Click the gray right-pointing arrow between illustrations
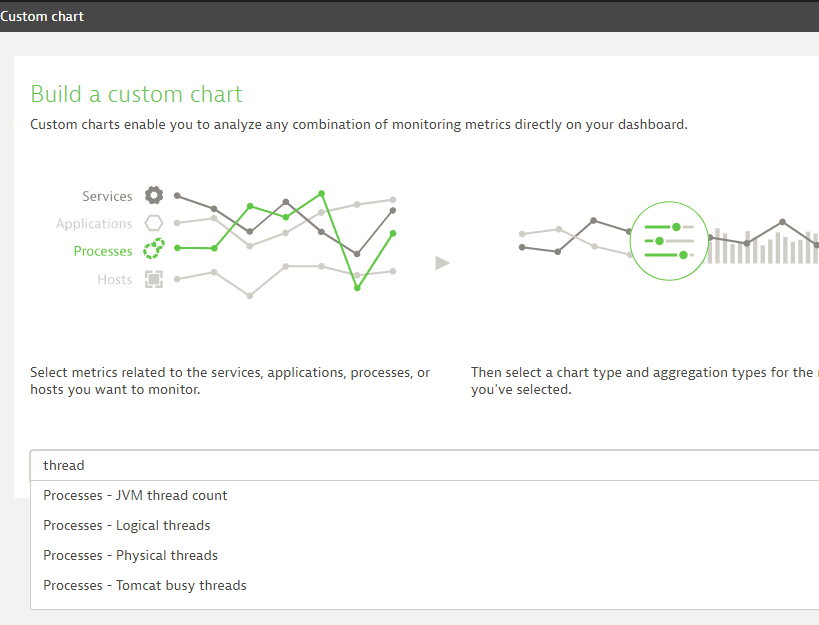This screenshot has height=625, width=819. (442, 263)
